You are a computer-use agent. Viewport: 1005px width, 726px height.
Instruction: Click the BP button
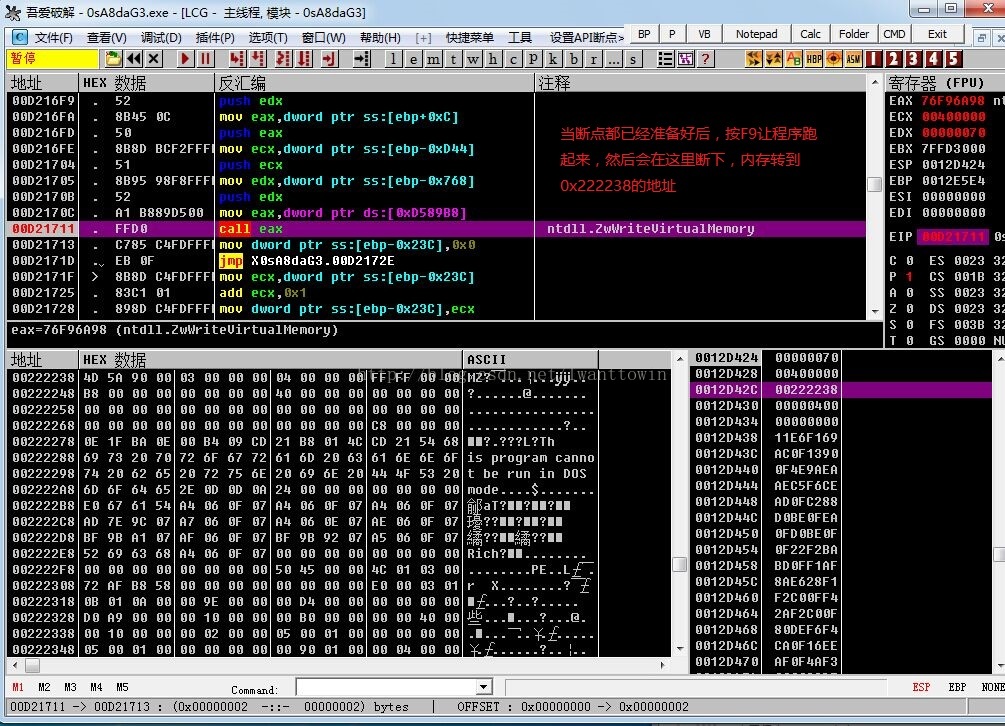coord(644,35)
